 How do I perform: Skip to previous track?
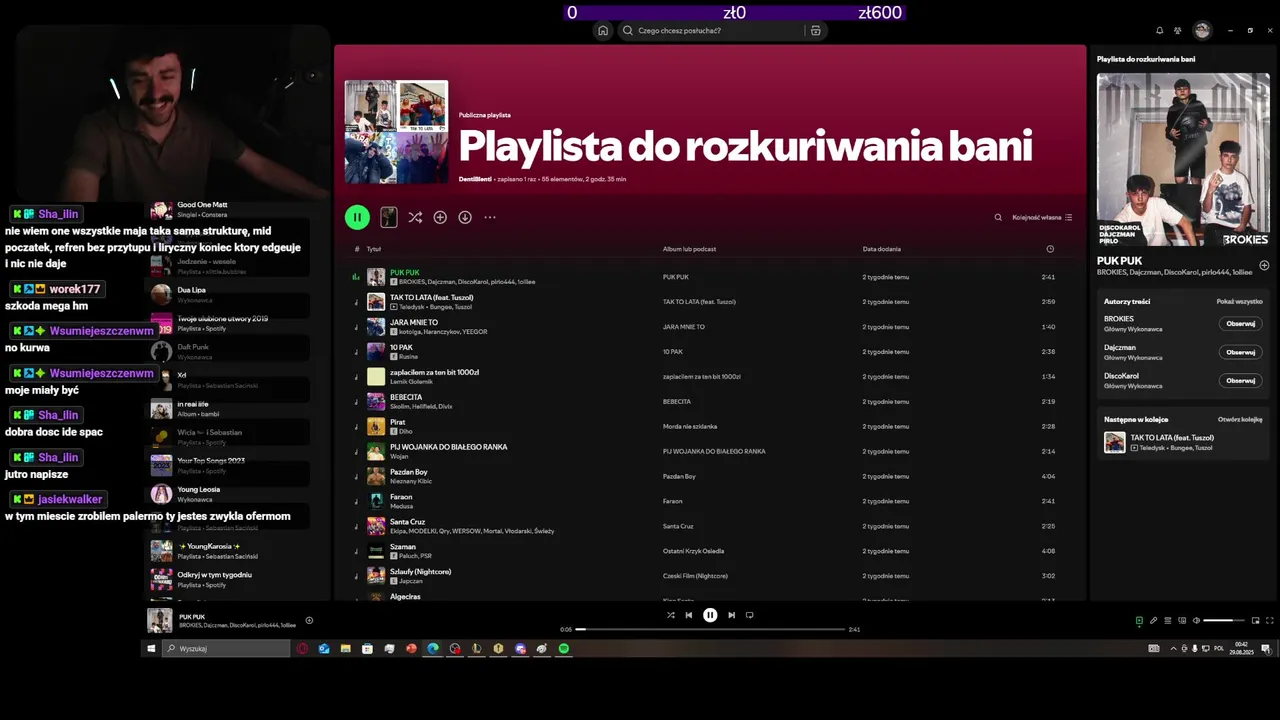coord(689,615)
